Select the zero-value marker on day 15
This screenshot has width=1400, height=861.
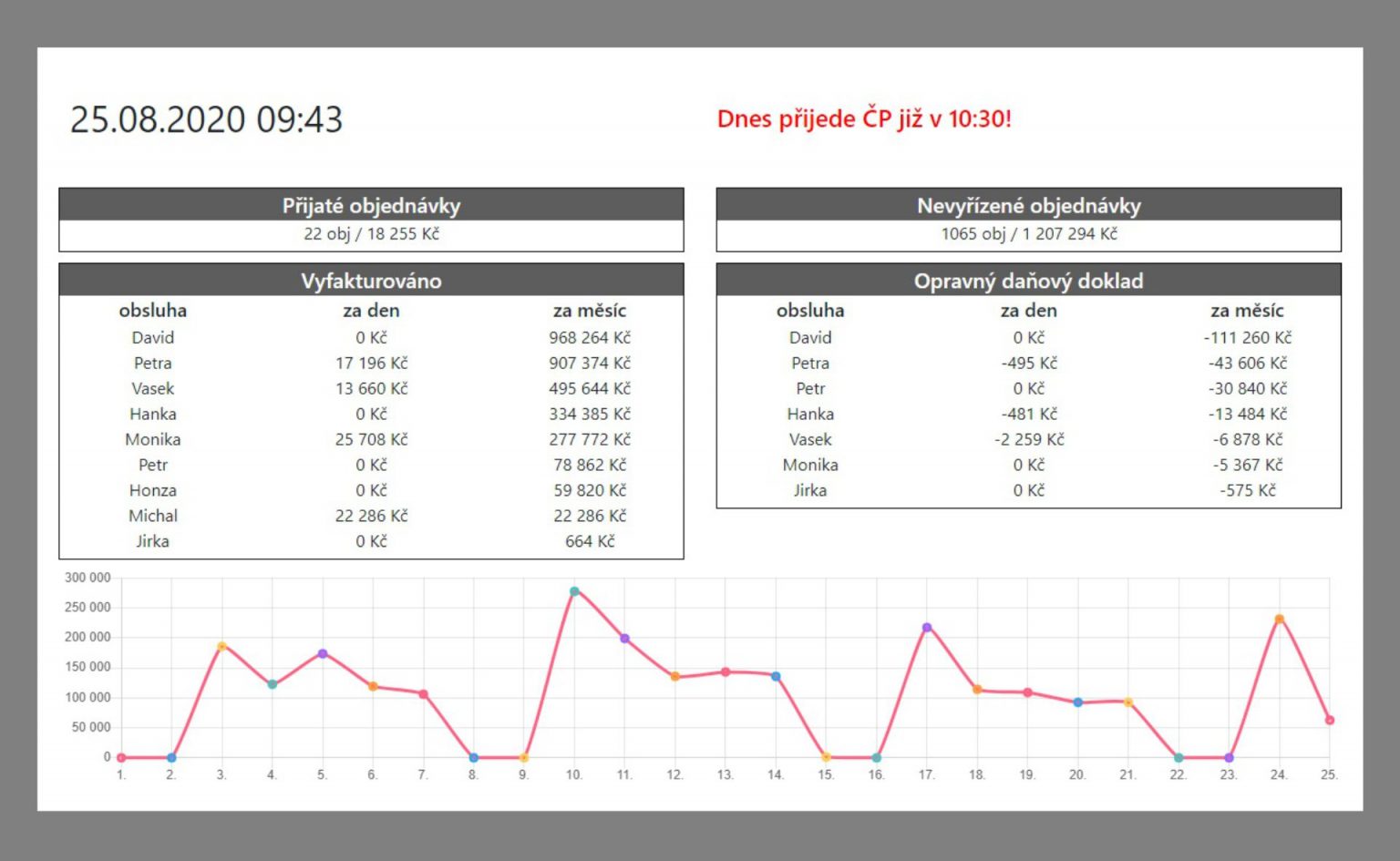[827, 756]
